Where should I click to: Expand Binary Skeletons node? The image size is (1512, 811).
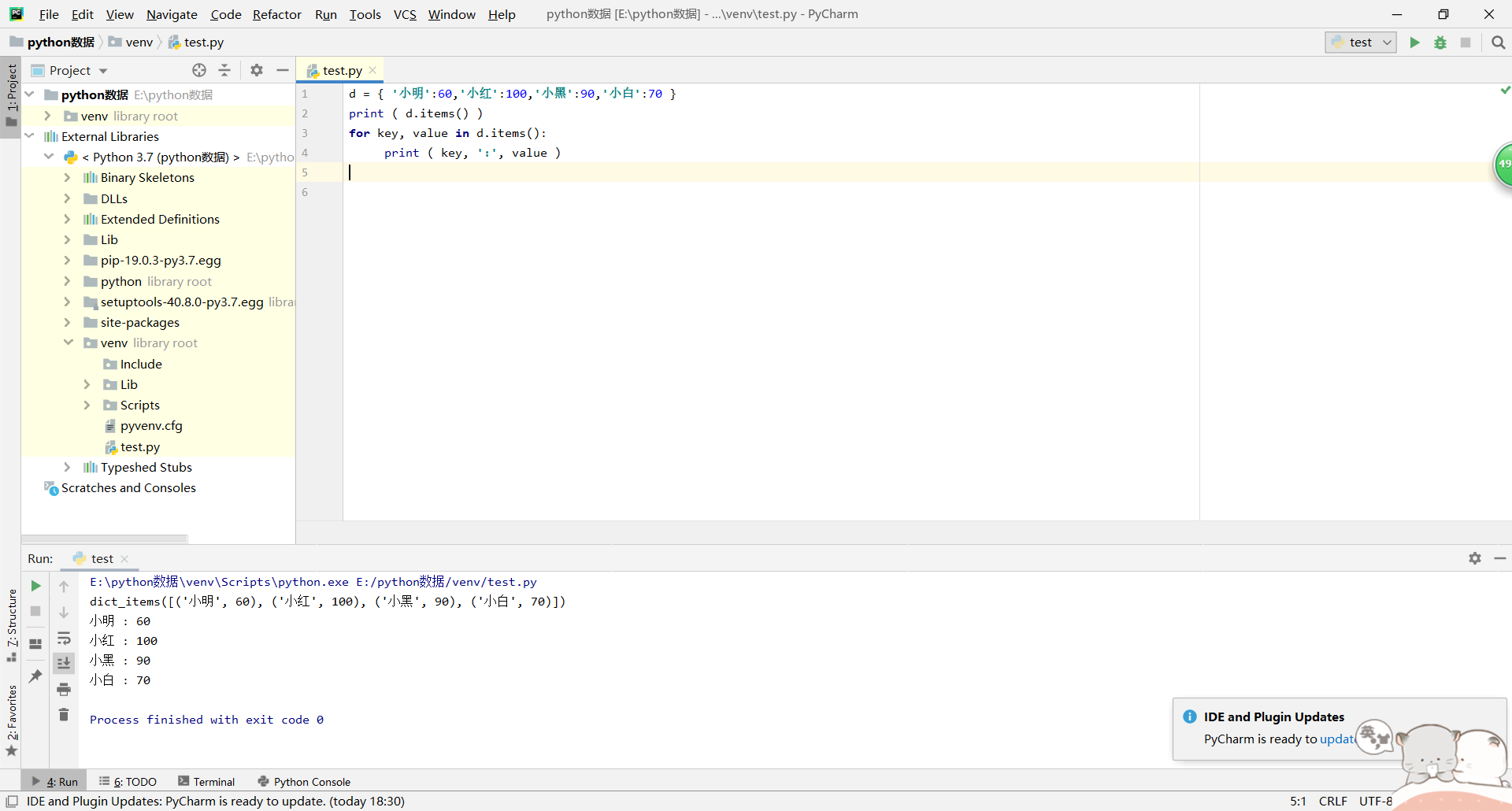coord(67,178)
